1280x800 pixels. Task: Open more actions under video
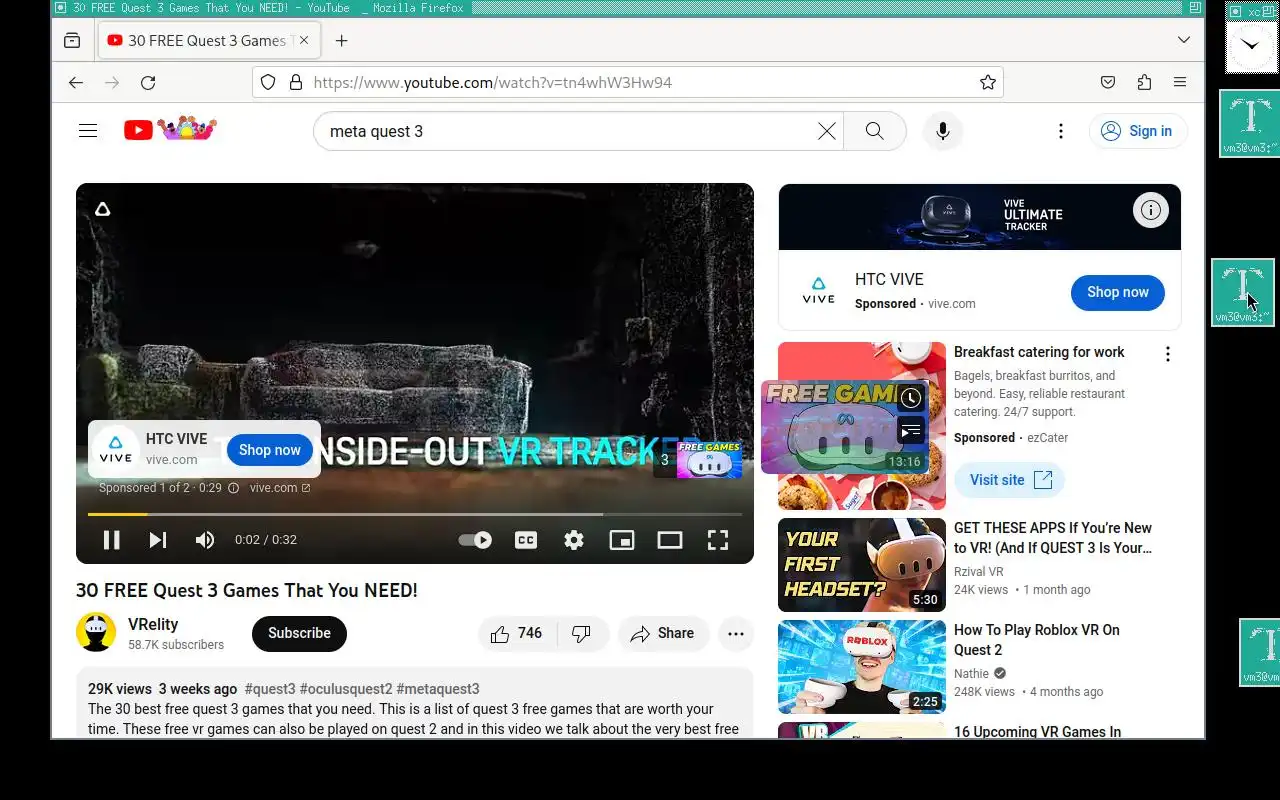736,633
